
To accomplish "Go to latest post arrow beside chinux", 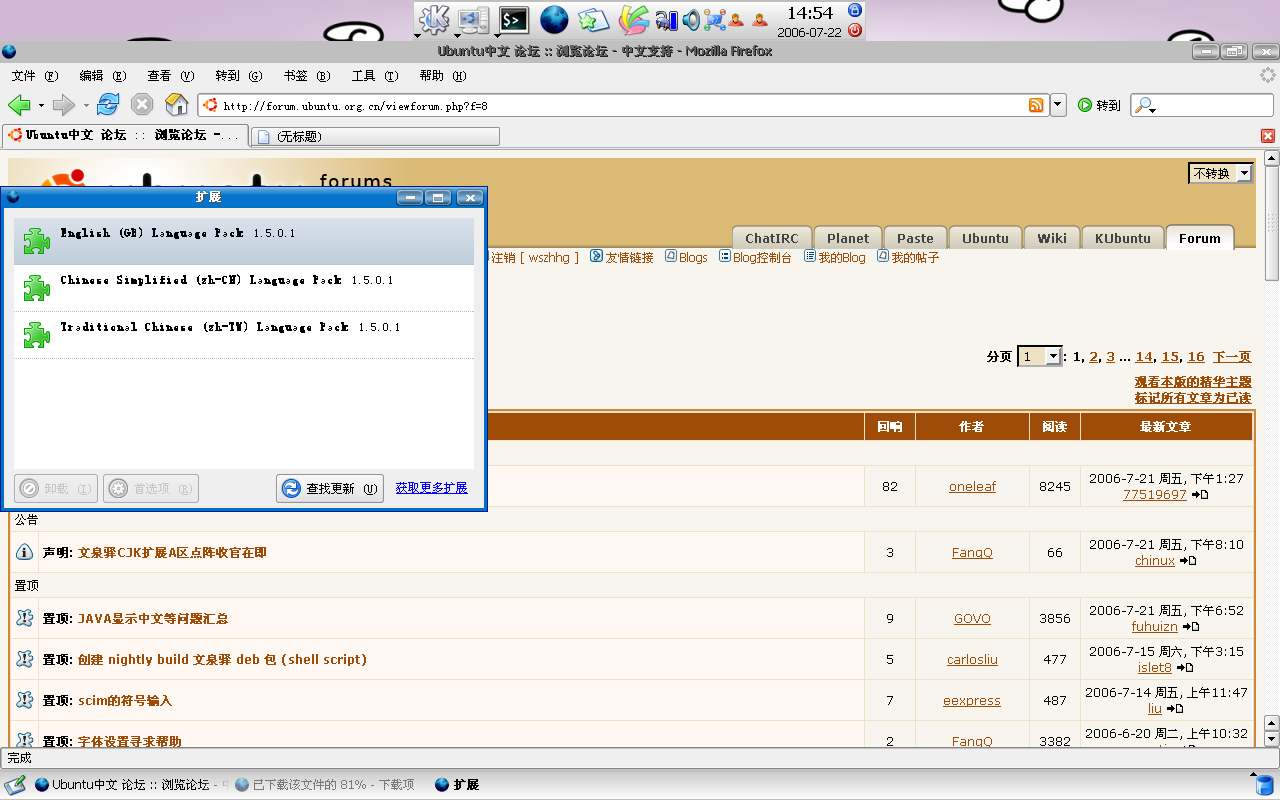I will click(x=1188, y=561).
